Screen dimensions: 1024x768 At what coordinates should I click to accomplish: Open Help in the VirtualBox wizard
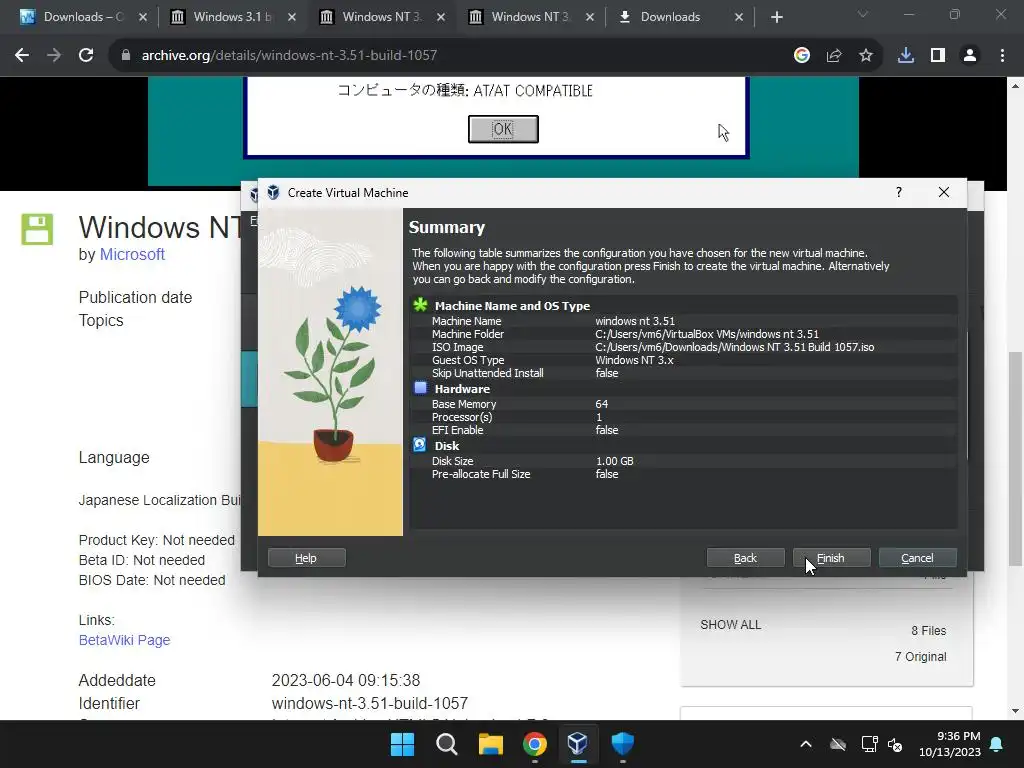point(306,558)
